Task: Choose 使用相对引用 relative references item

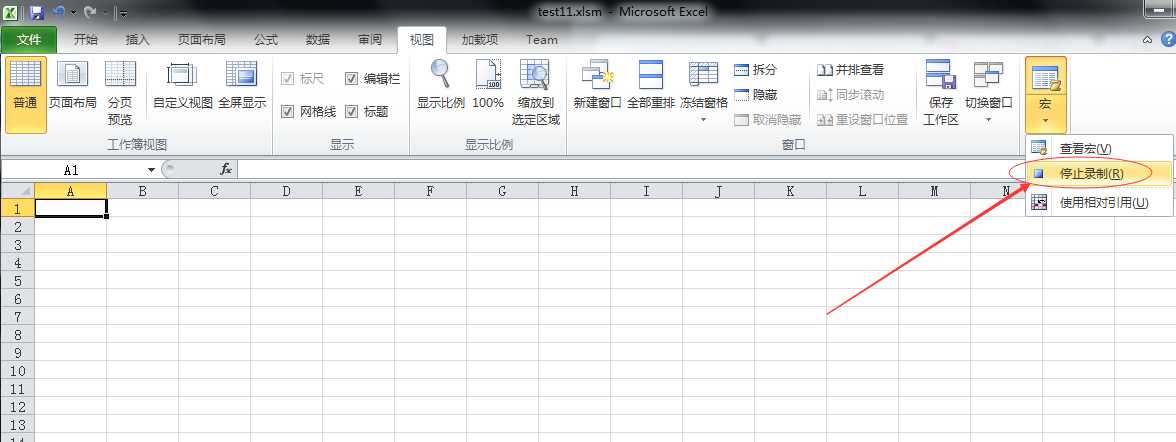Action: [x=1099, y=202]
